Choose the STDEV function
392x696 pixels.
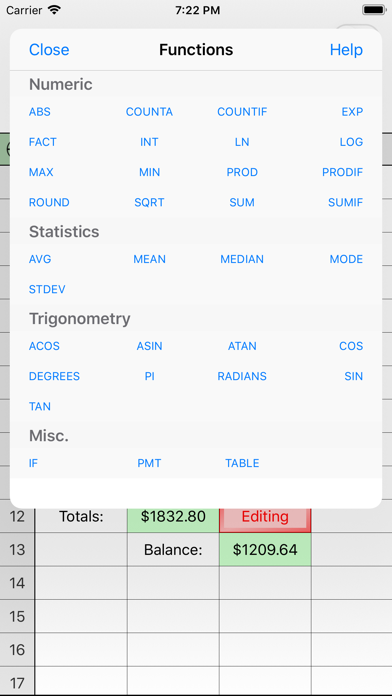point(47,289)
